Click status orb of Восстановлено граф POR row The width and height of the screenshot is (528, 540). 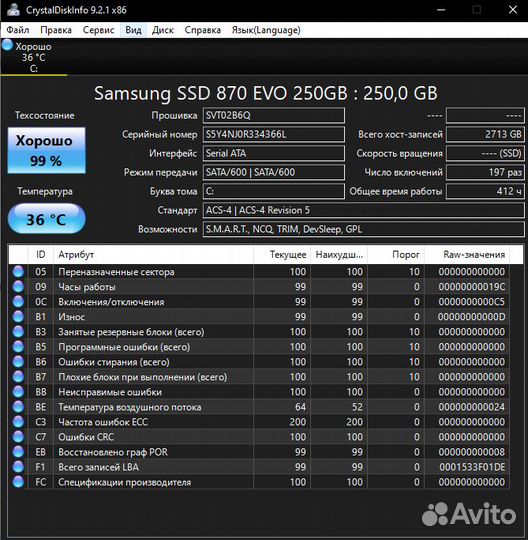point(18,452)
